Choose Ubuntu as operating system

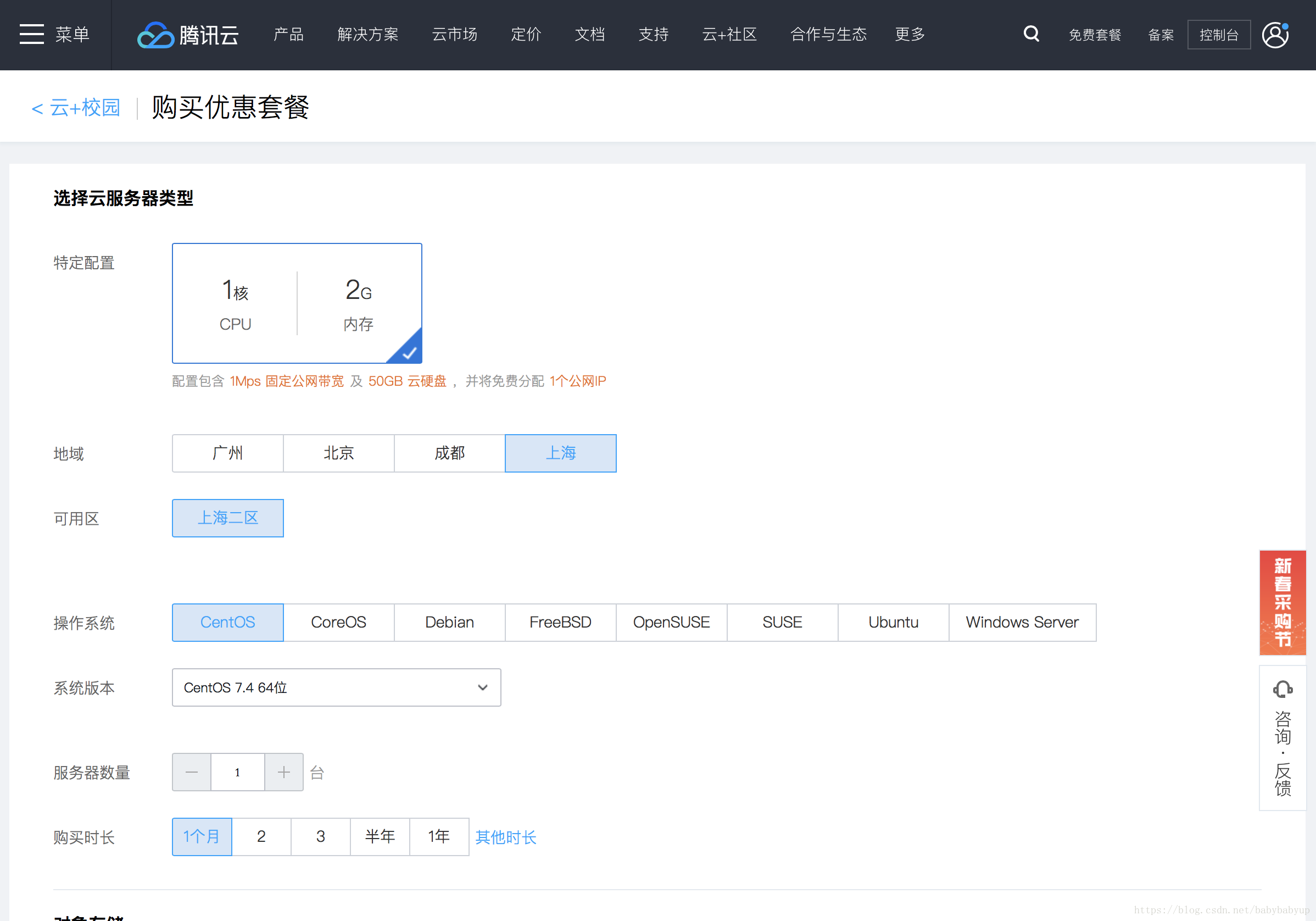coord(893,622)
